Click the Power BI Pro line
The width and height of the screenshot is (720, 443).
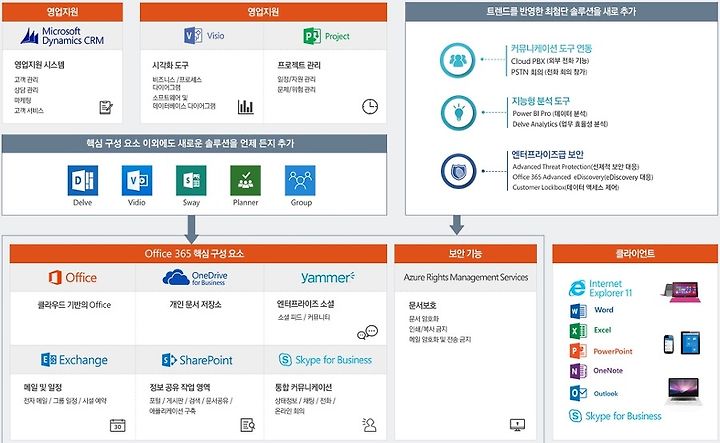(550, 113)
